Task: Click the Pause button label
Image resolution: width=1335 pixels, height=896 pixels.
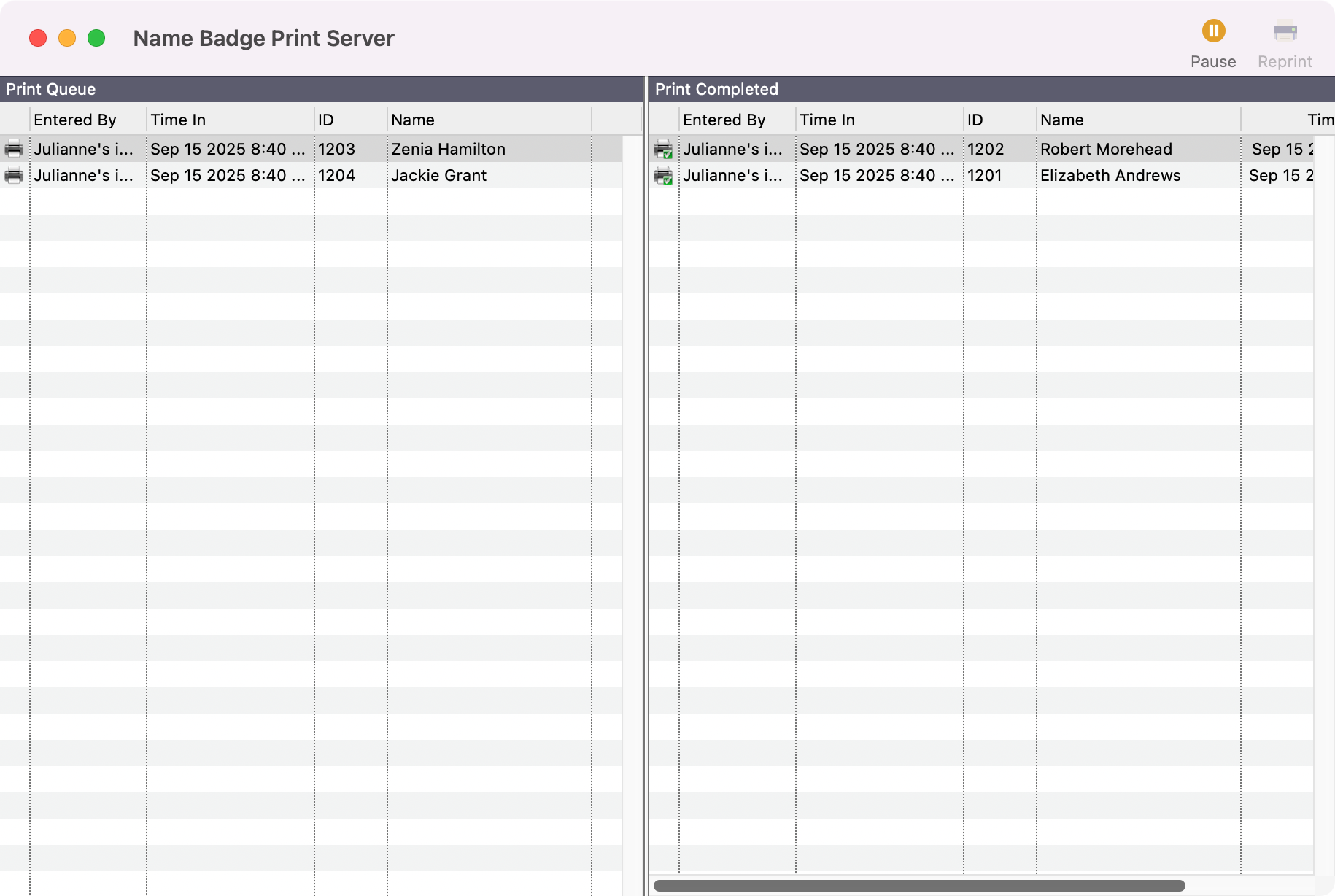Action: (1213, 61)
